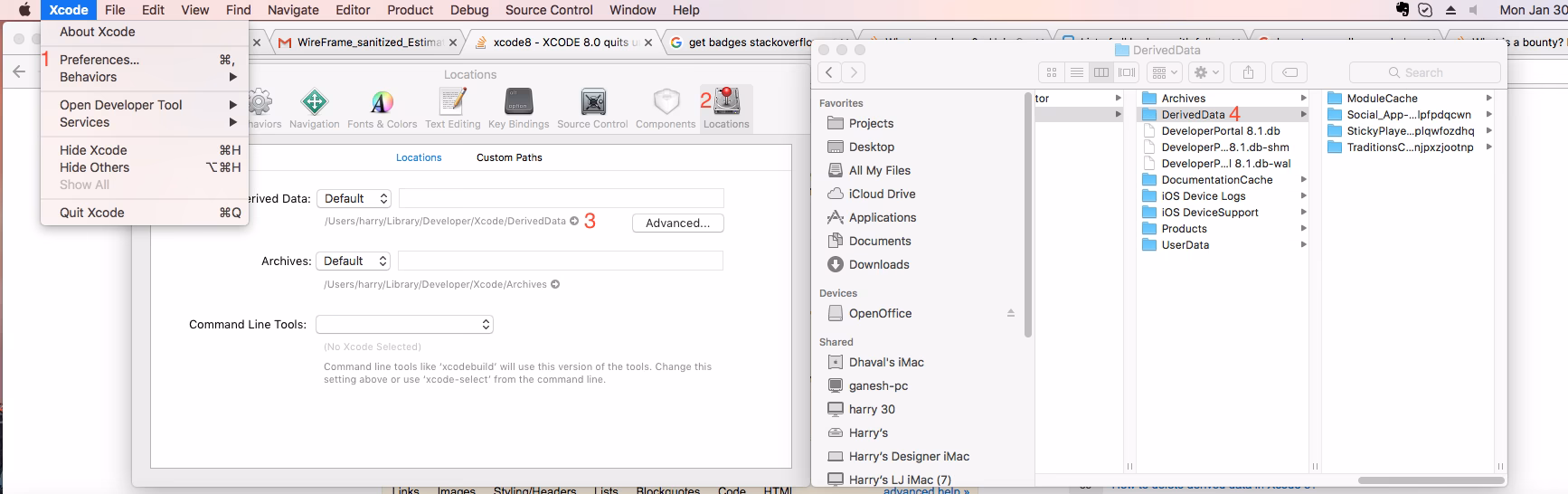The image size is (1568, 494).
Task: Close the WireFrame_sanitized browser tab
Action: click(x=453, y=43)
